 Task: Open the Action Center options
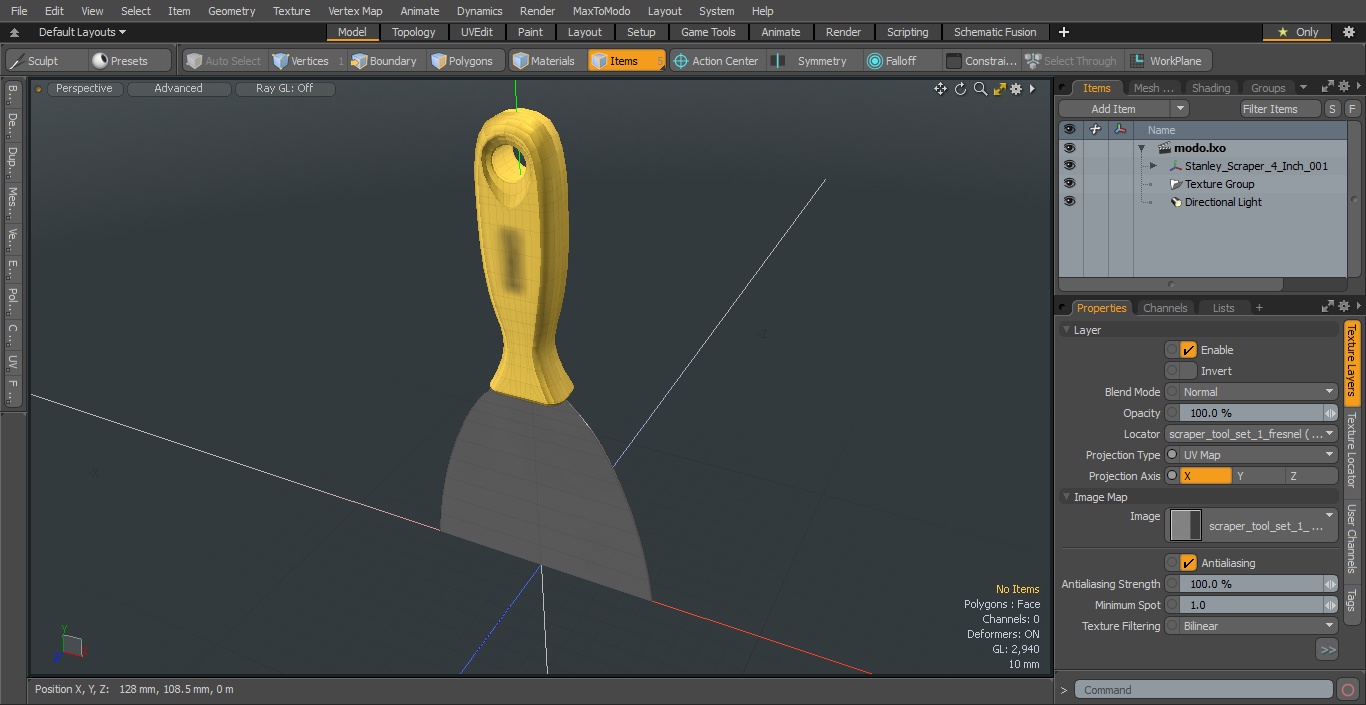716,61
